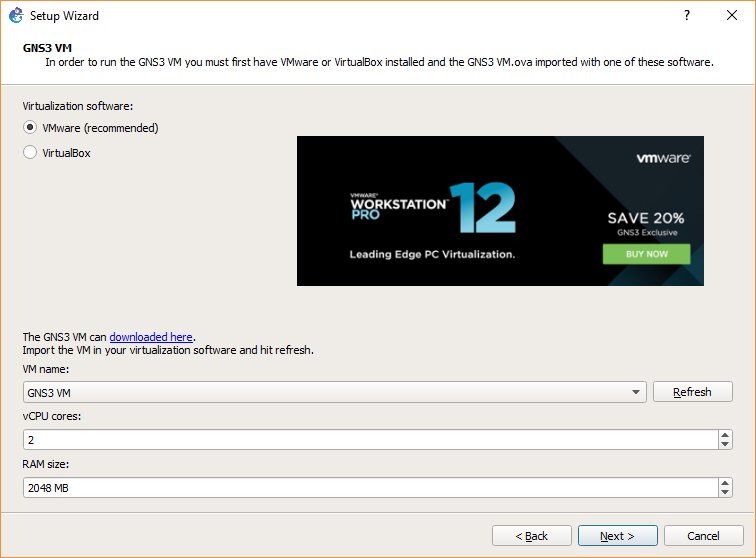Open the VMware Workstation 12 banner

pyautogui.click(x=500, y=211)
